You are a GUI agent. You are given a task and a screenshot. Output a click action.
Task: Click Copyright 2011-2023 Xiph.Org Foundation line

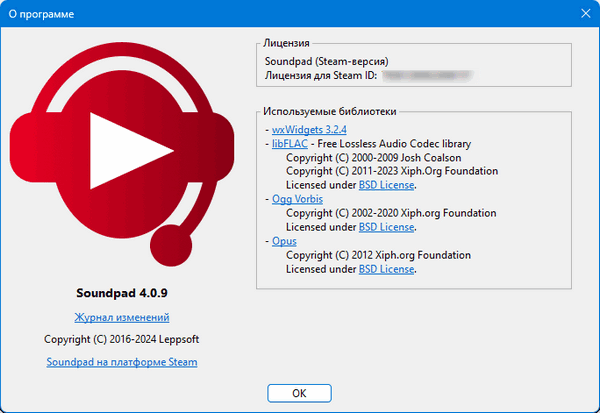[x=392, y=171]
